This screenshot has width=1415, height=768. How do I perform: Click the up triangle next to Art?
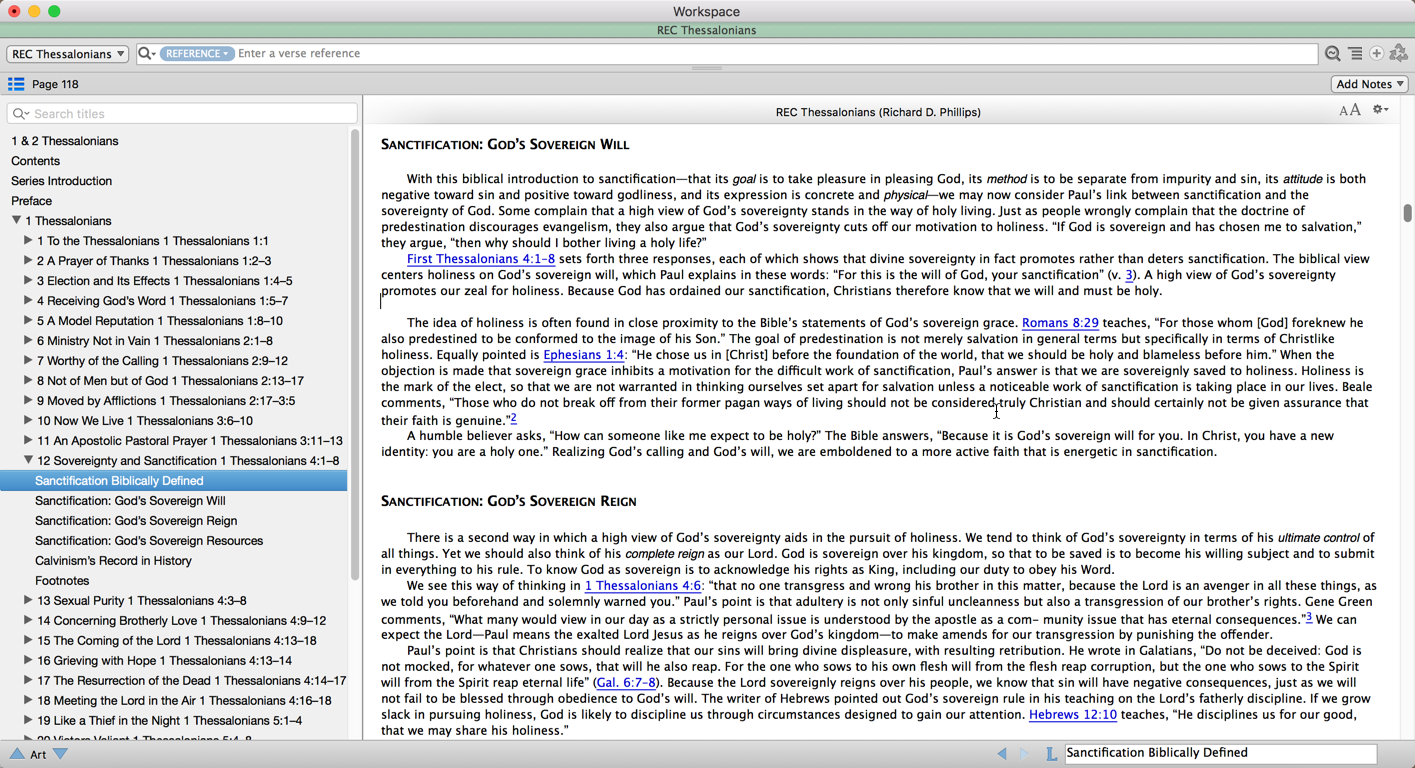tap(17, 754)
